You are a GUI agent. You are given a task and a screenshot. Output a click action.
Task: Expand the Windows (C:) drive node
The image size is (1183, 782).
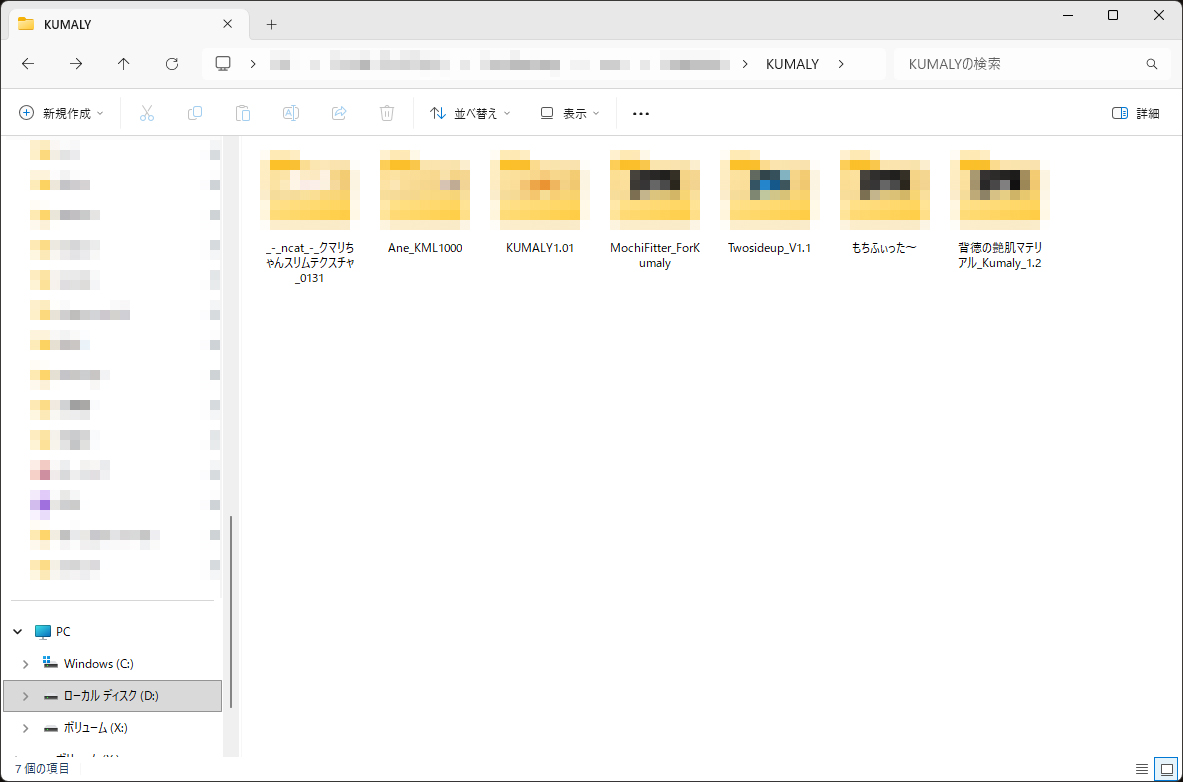26,664
